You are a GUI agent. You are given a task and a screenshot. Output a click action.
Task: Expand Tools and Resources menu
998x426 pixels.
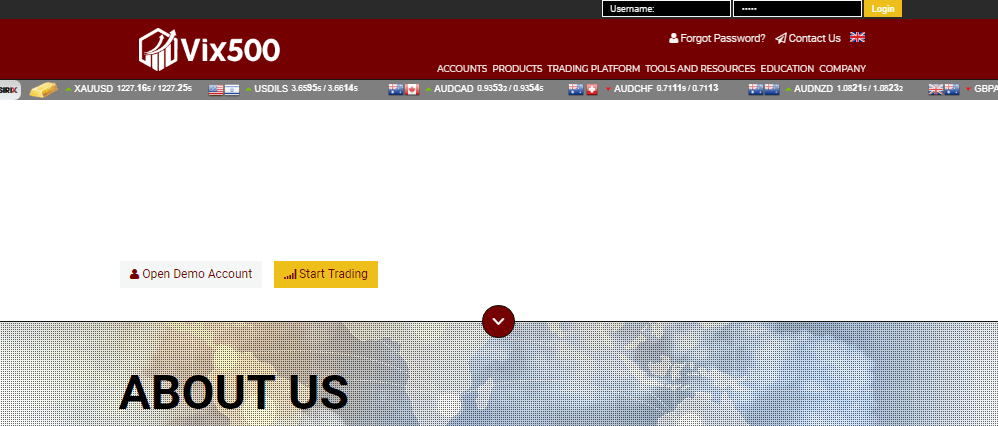700,69
